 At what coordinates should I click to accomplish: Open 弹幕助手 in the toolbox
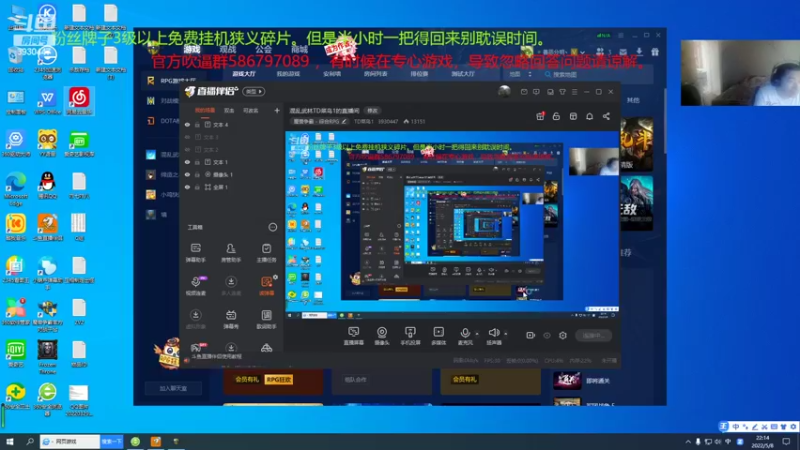(195, 253)
